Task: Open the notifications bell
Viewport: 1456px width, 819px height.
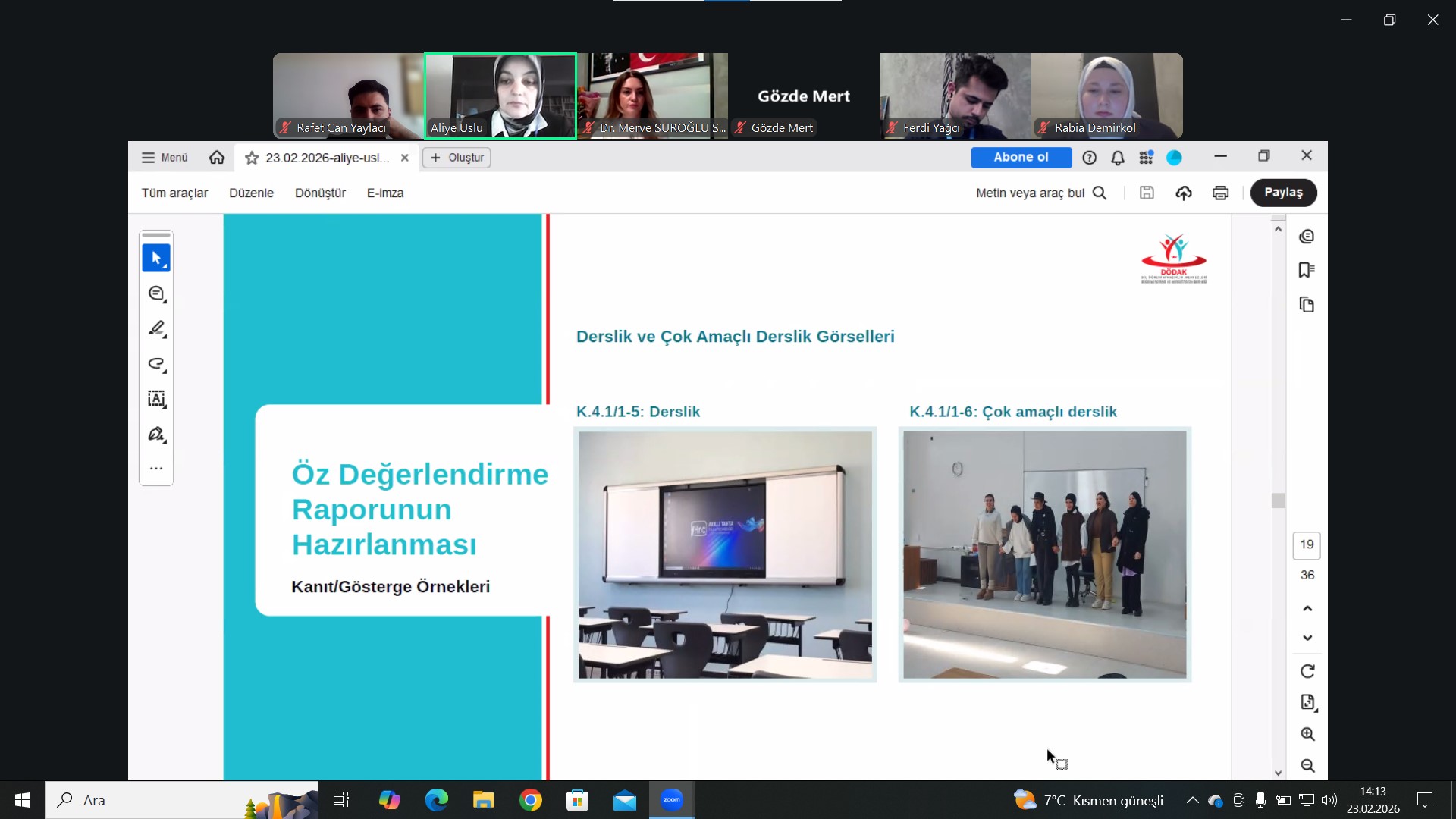Action: [x=1118, y=158]
